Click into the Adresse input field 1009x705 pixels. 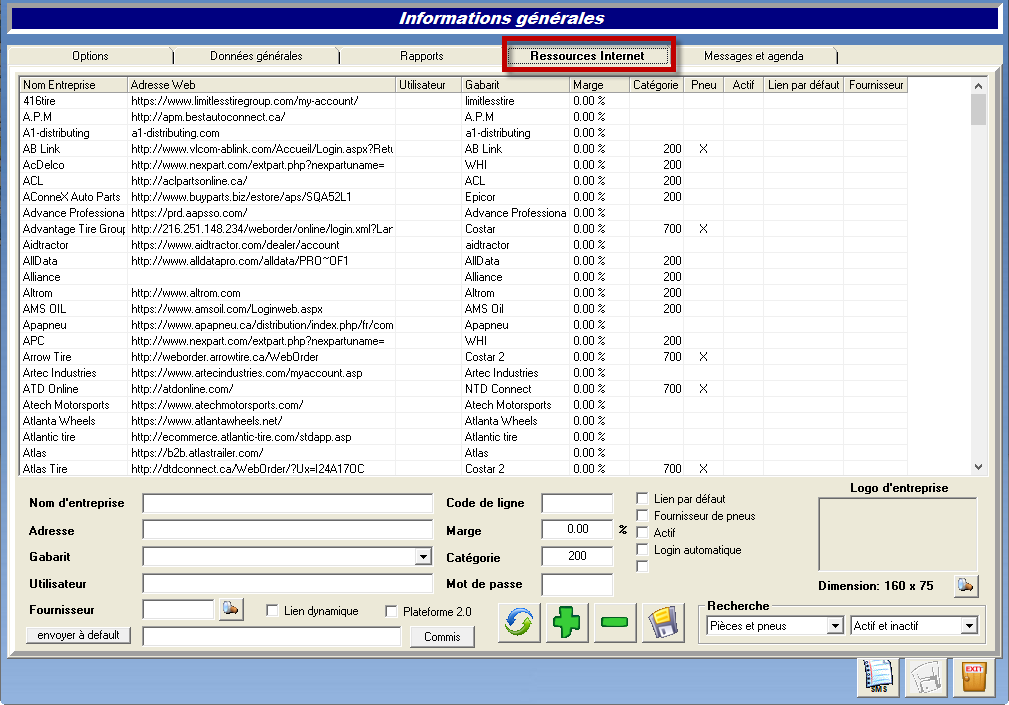pyautogui.click(x=288, y=530)
